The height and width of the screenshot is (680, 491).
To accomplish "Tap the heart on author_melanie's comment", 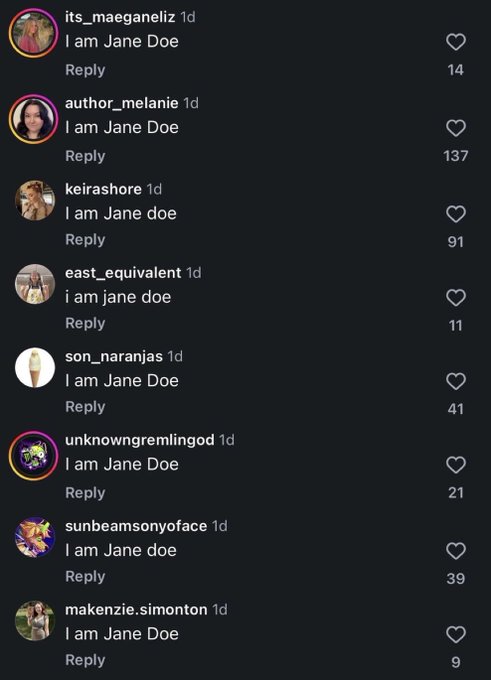I will [455, 128].
